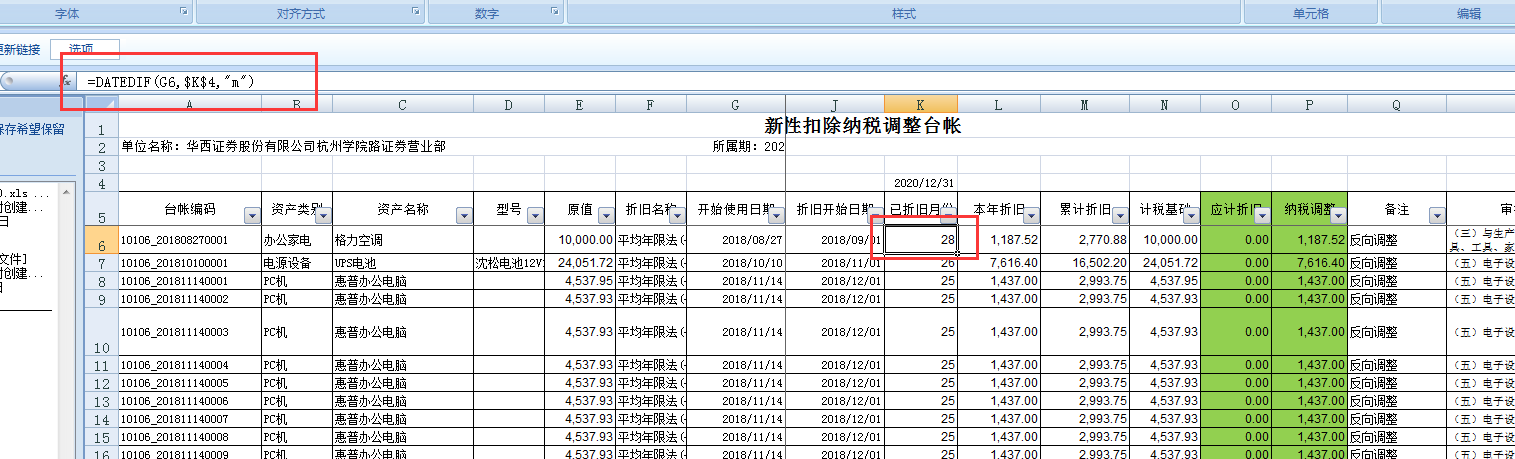Select cell containing 格力空调
Image resolution: width=1515 pixels, height=459 pixels.
pyautogui.click(x=402, y=240)
